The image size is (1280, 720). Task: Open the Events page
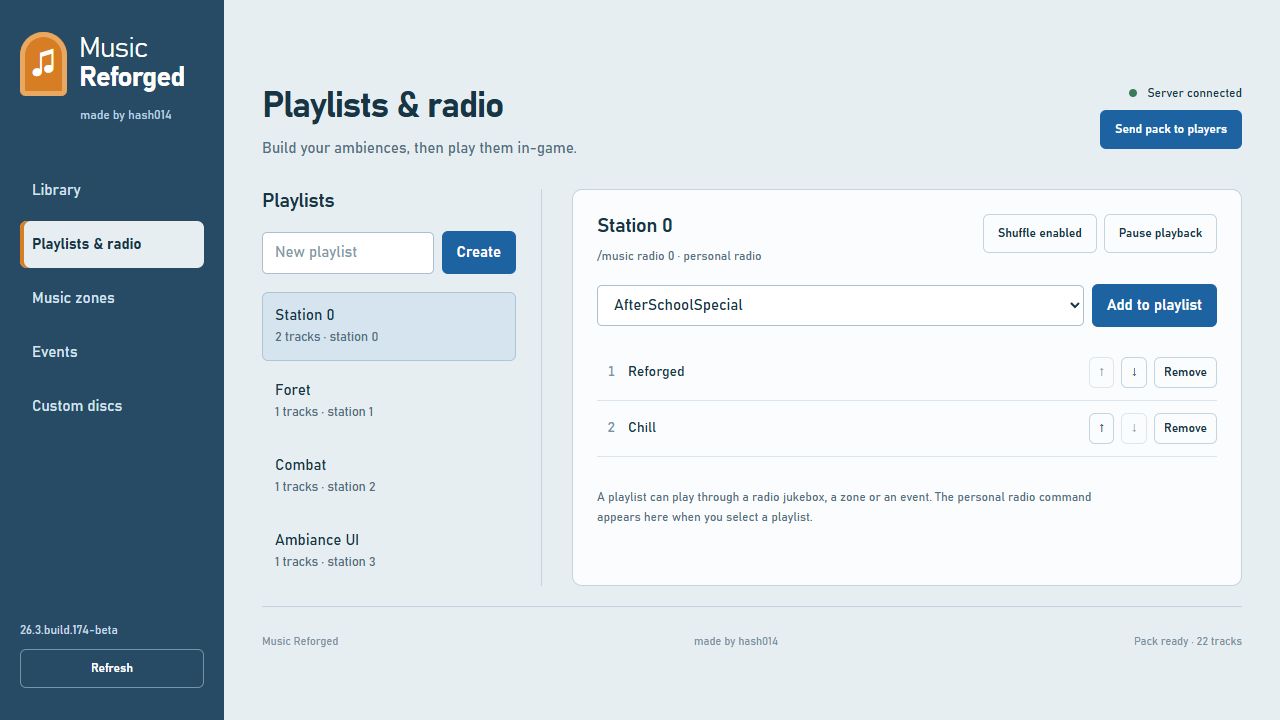(x=112, y=352)
